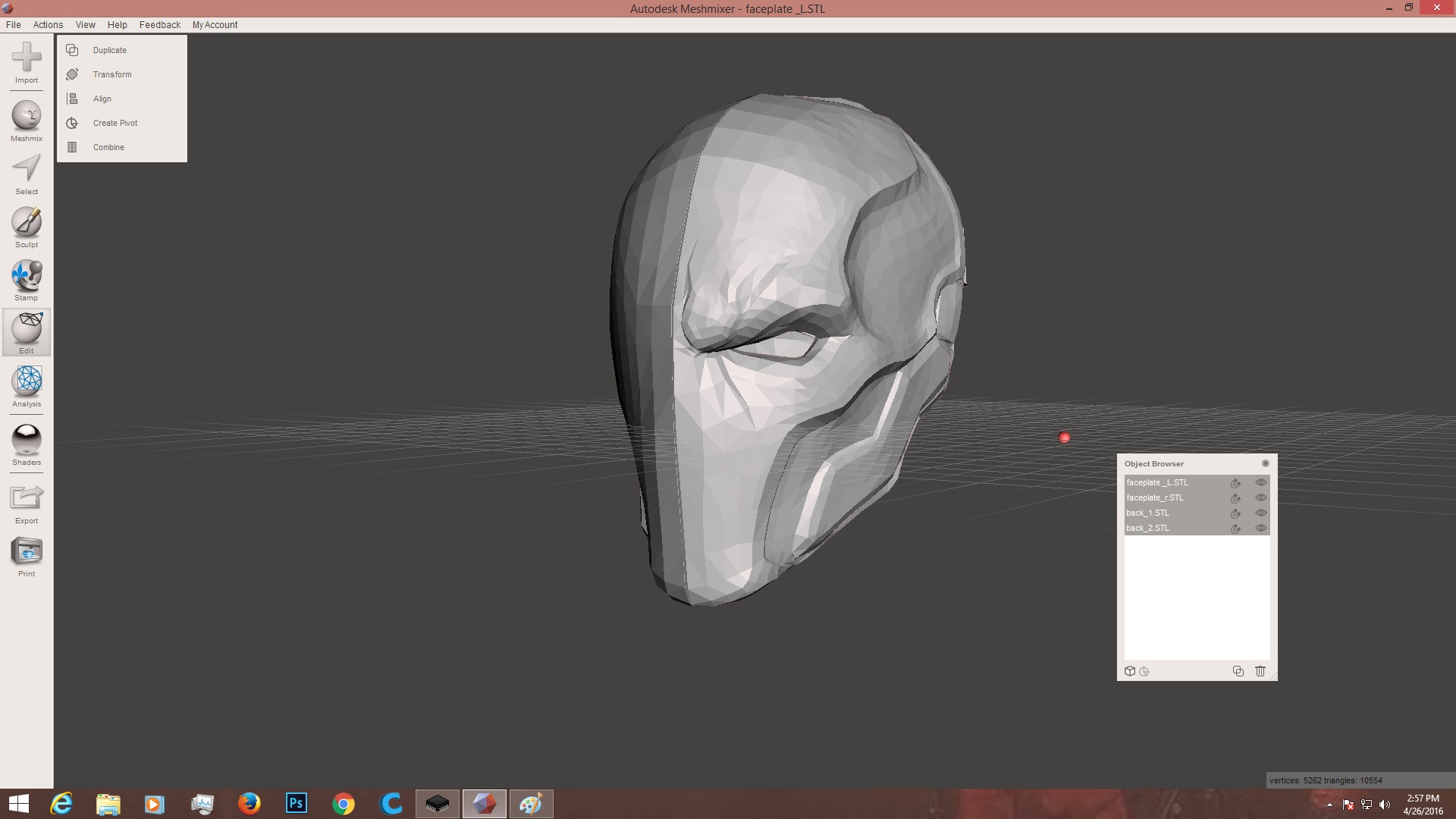Show hidden system tray icons
The height and width of the screenshot is (819, 1456).
1329,805
